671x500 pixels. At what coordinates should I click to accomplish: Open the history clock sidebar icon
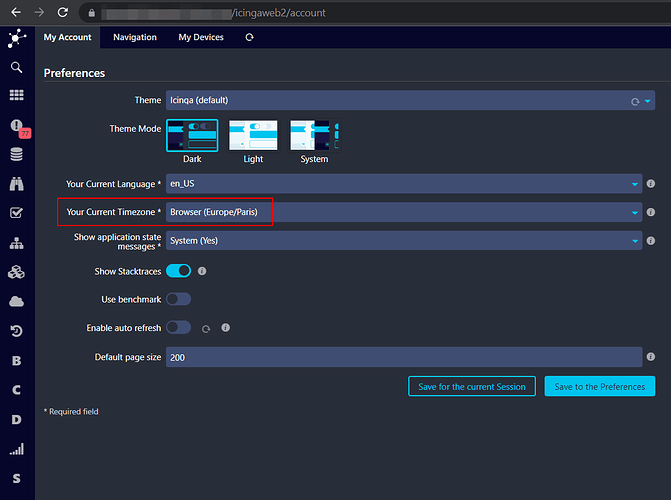(x=17, y=331)
